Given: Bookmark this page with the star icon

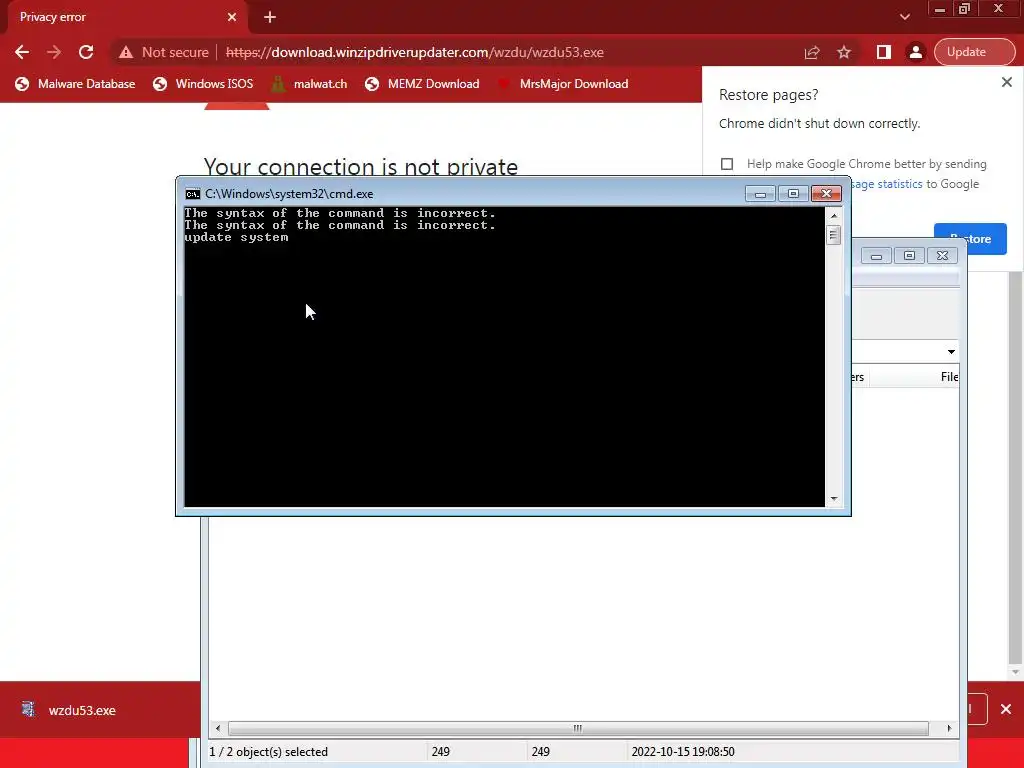Looking at the screenshot, I should [x=844, y=52].
